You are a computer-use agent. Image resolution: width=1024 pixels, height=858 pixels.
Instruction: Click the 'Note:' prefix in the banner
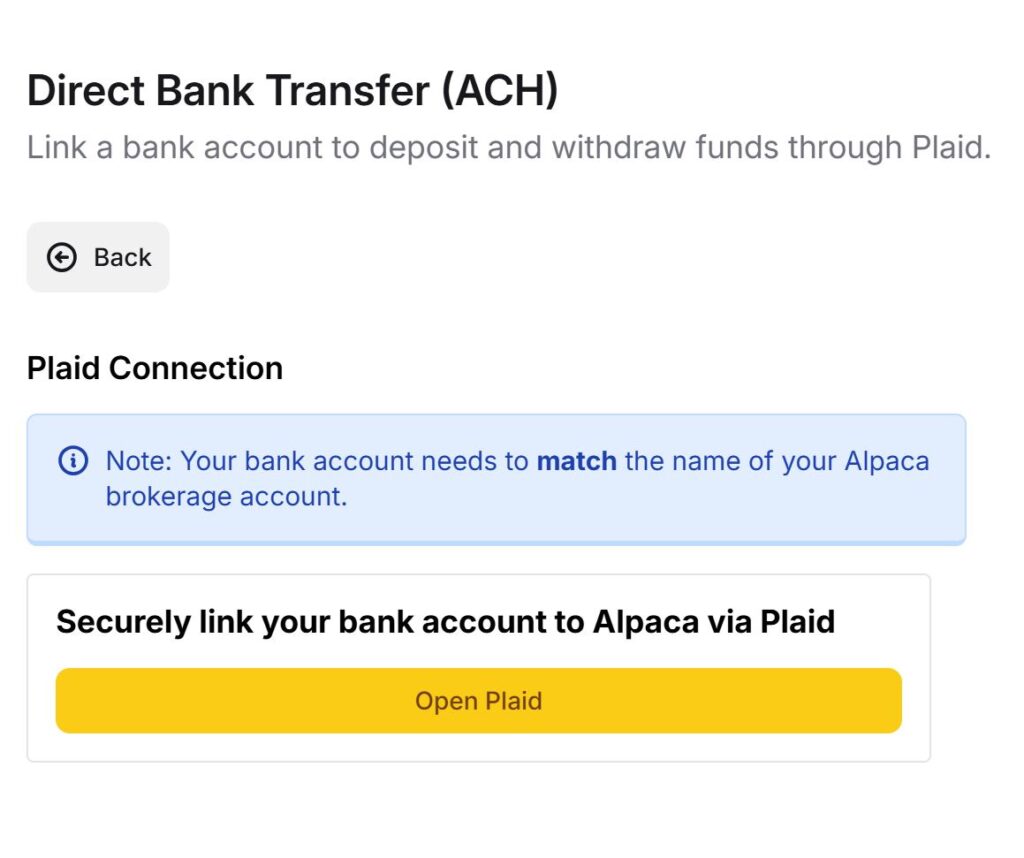point(139,461)
